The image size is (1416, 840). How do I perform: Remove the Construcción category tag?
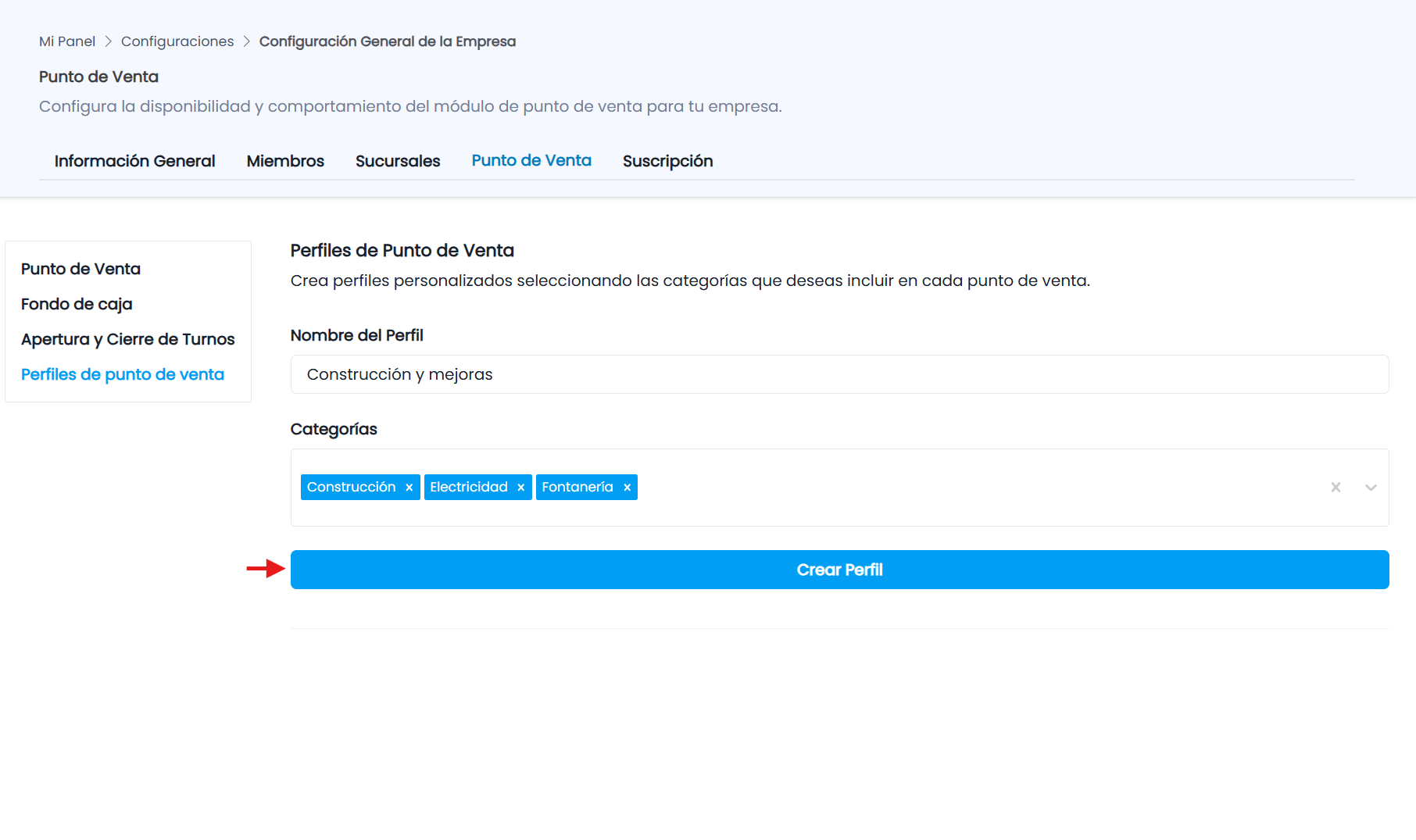point(409,488)
